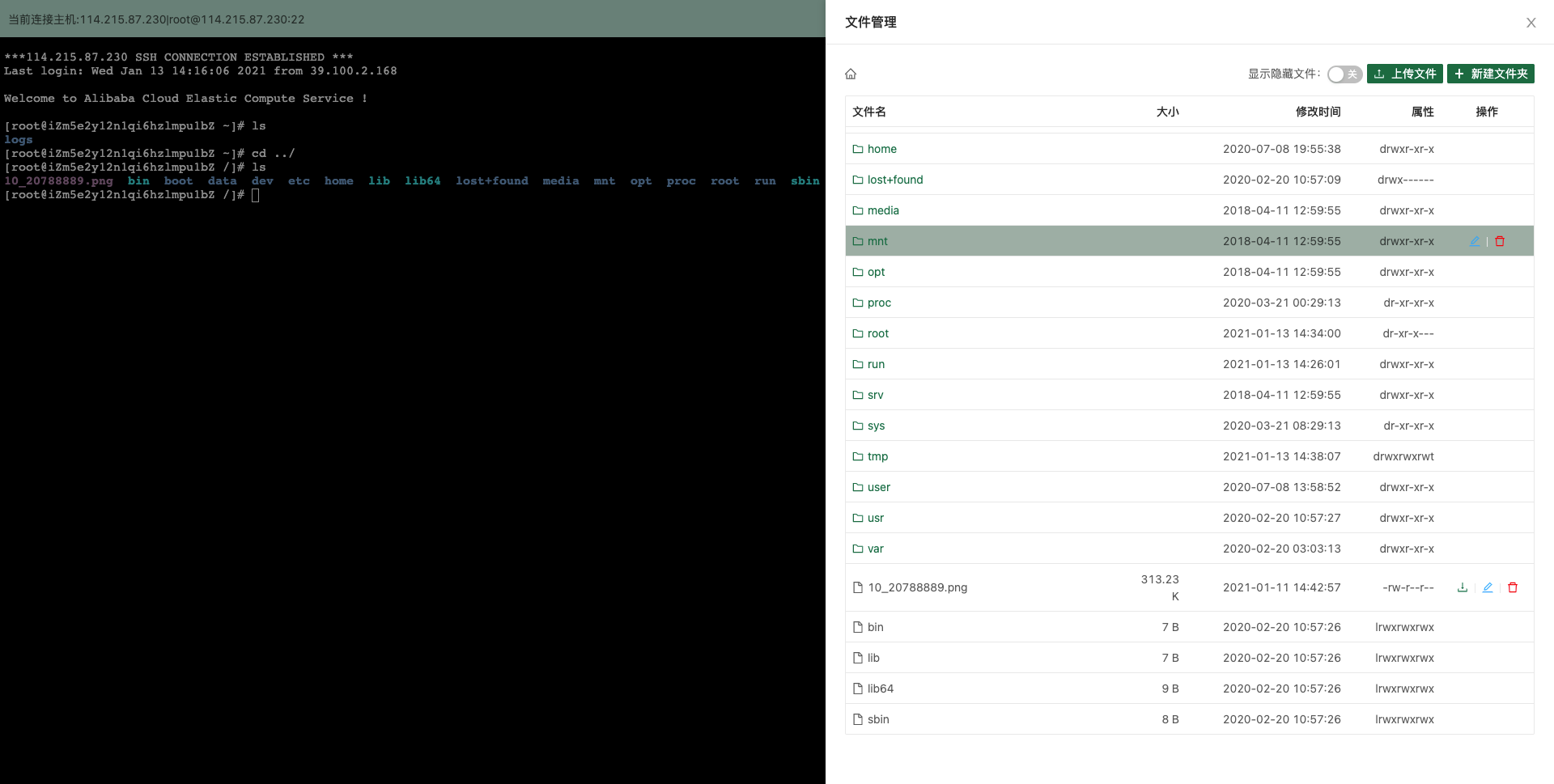Screen dimensions: 1554x784
Task: Download 10_20788889.png via its download icon
Action: click(x=1462, y=587)
